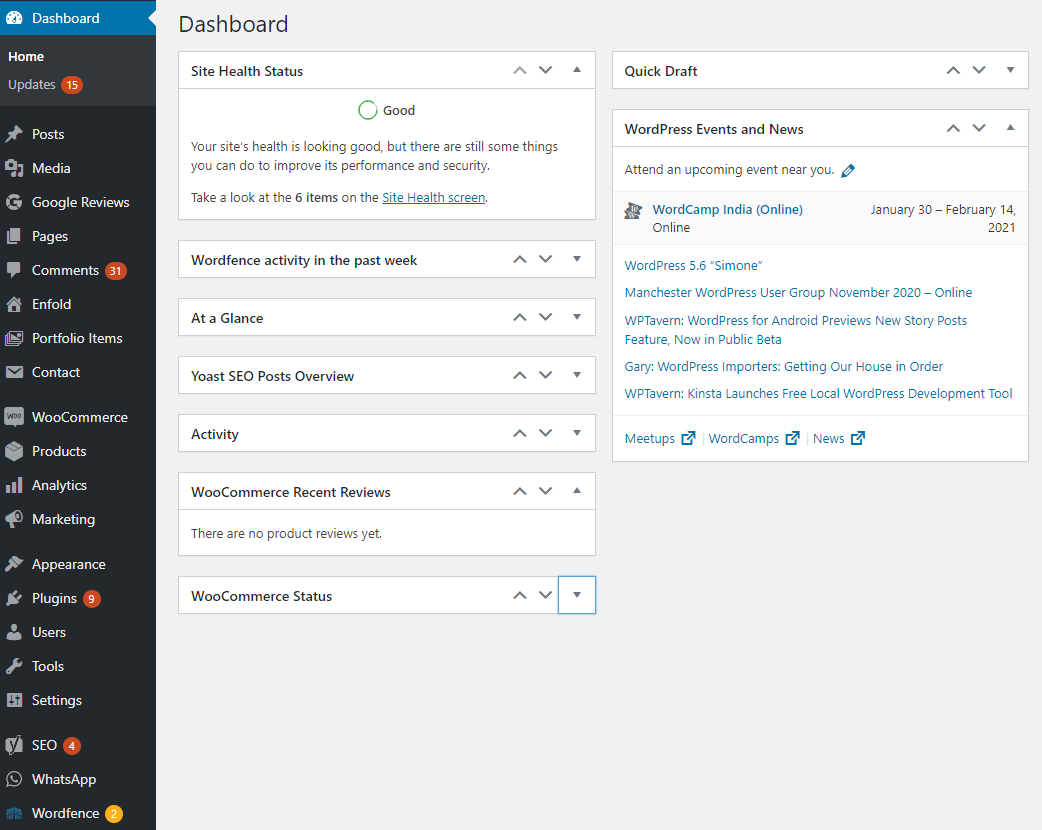Viewport: 1042px width, 830px height.
Task: Open the Site Health screen link
Action: 433,197
